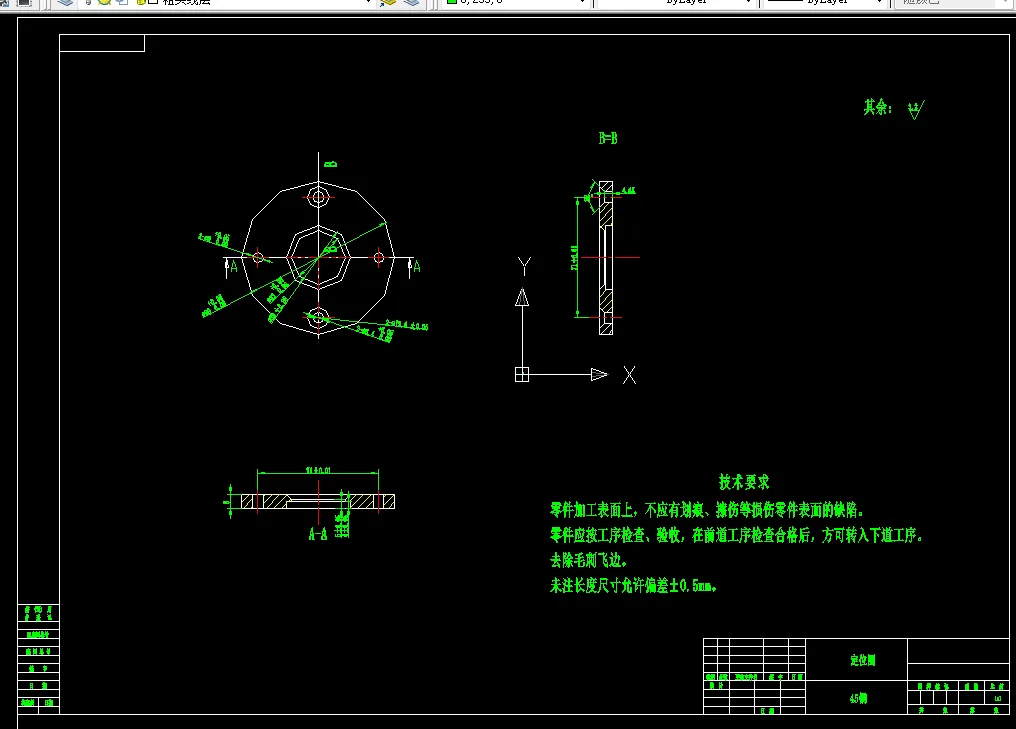Select the A-A section view label
Image resolution: width=1016 pixels, height=729 pixels.
click(318, 534)
